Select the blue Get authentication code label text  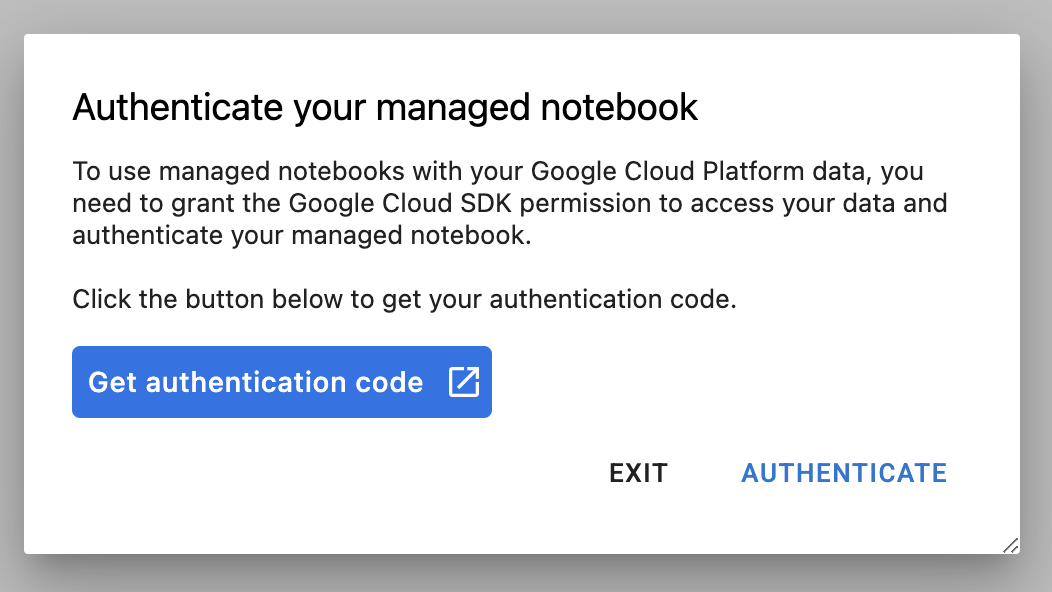point(254,382)
